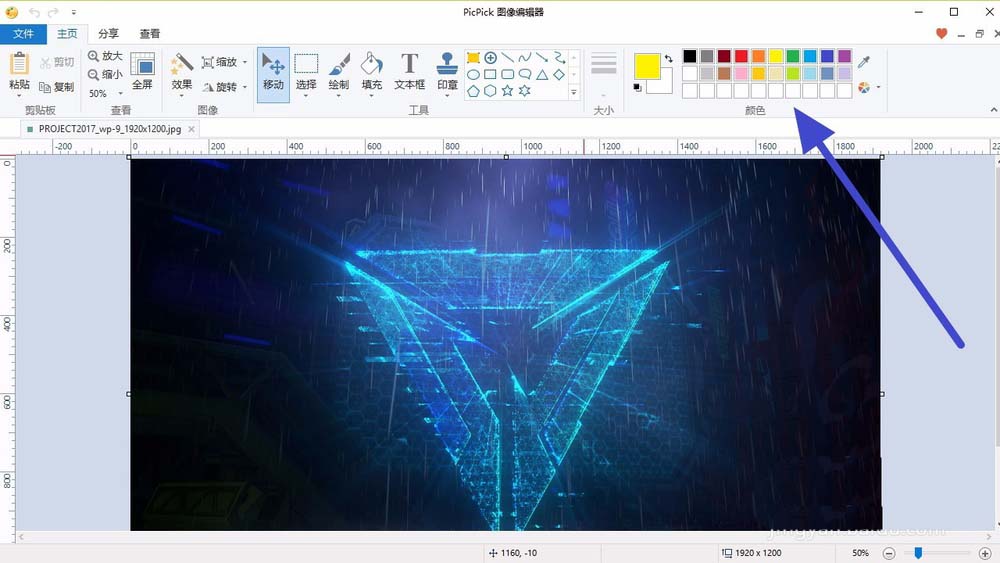The image size is (1000, 563).
Task: Pick the pentagon shape
Action: pyautogui.click(x=473, y=91)
